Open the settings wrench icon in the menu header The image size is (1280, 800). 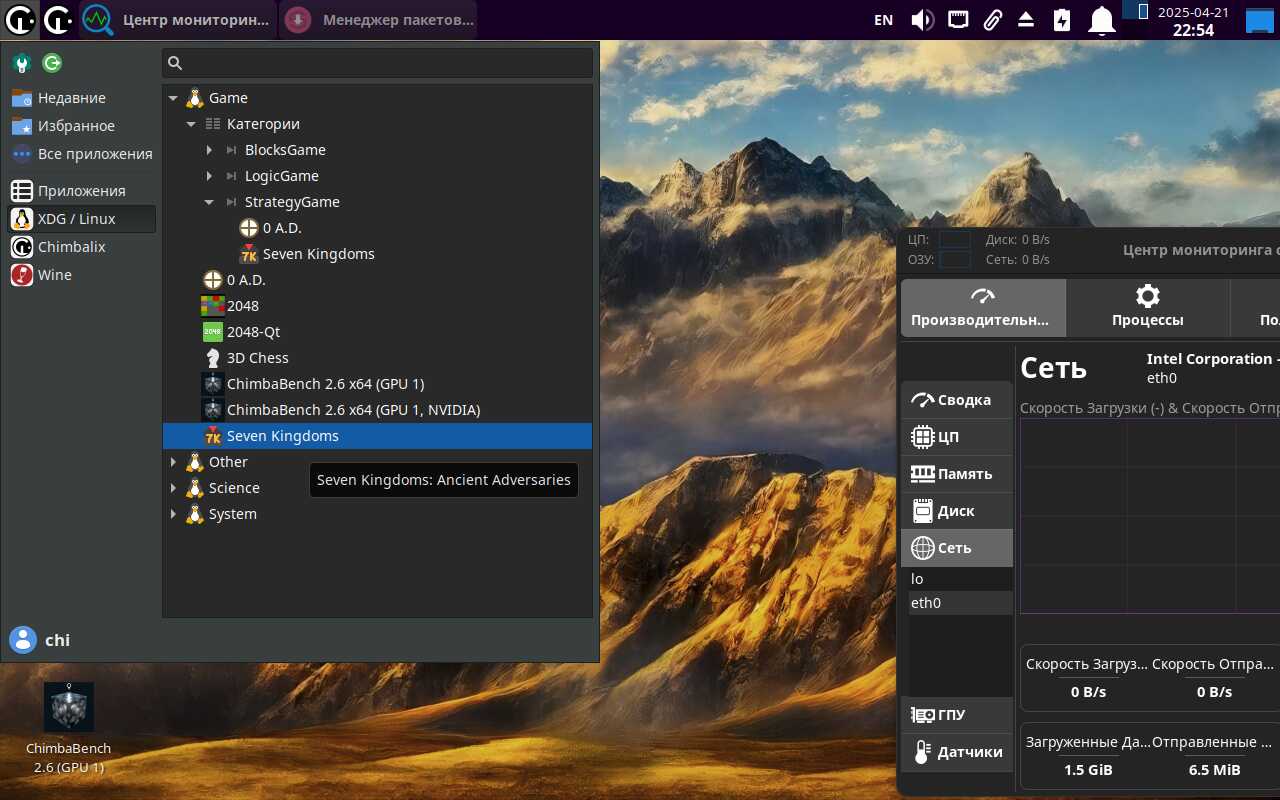(22, 63)
